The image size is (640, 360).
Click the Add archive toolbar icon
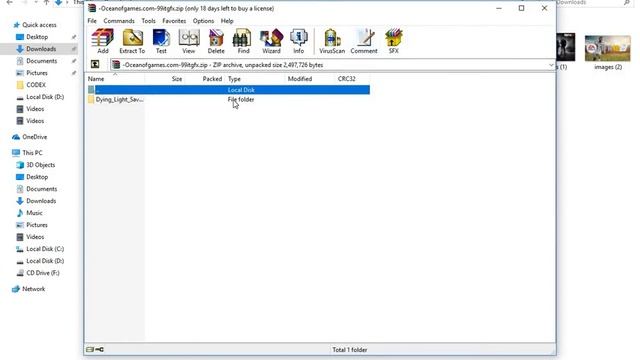tap(102, 41)
